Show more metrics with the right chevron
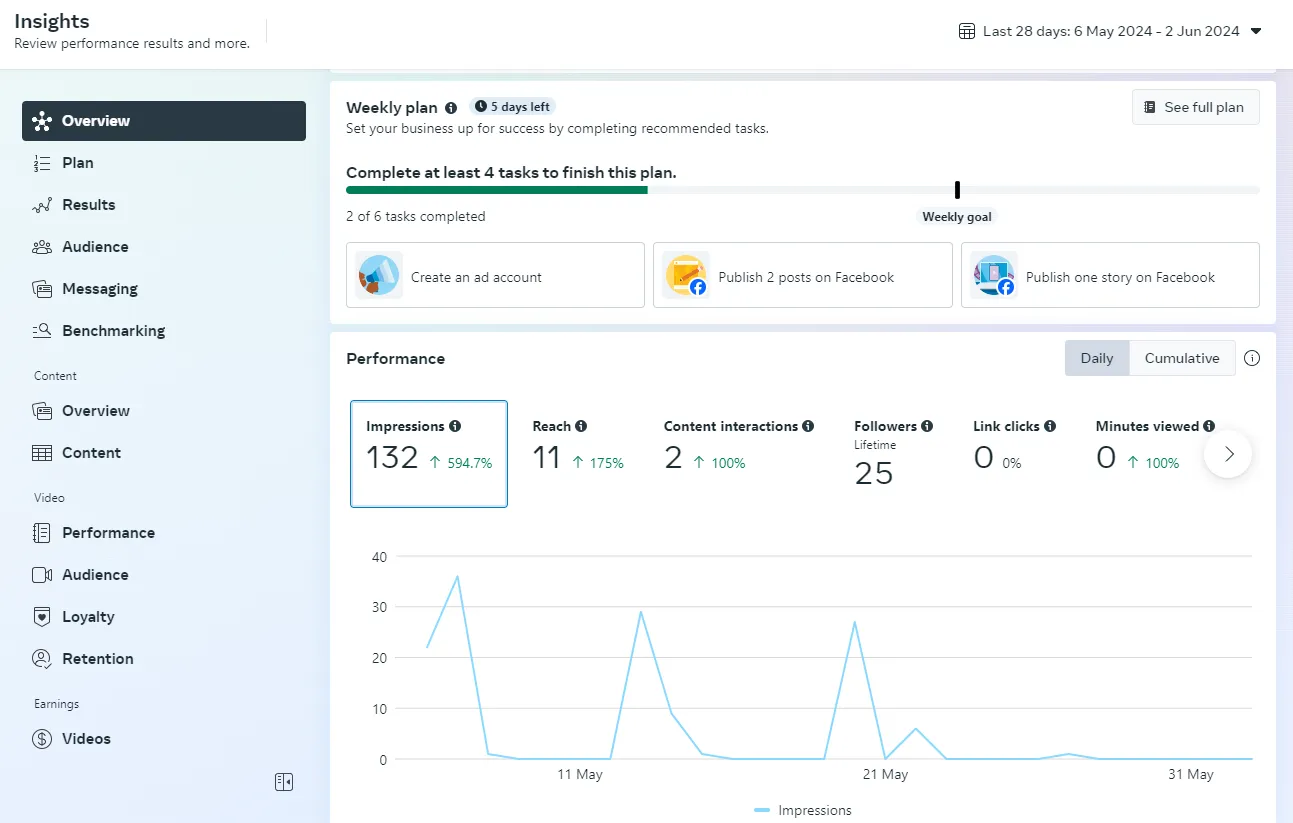The width and height of the screenshot is (1293, 823). click(x=1229, y=454)
